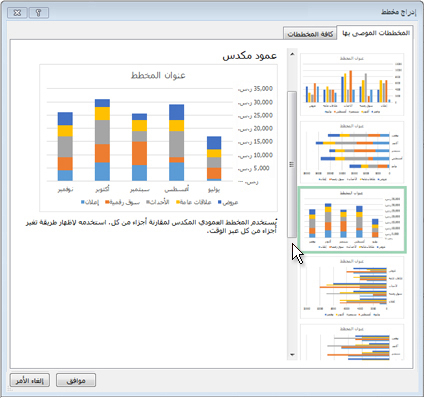
Task: Click the يوليو stacked column in preview
Action: click(x=214, y=159)
